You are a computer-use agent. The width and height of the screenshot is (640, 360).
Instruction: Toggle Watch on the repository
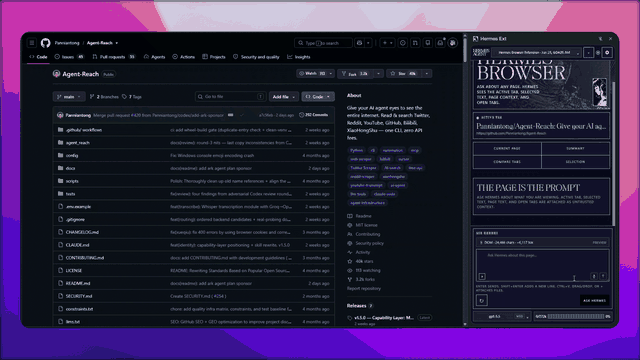312,73
